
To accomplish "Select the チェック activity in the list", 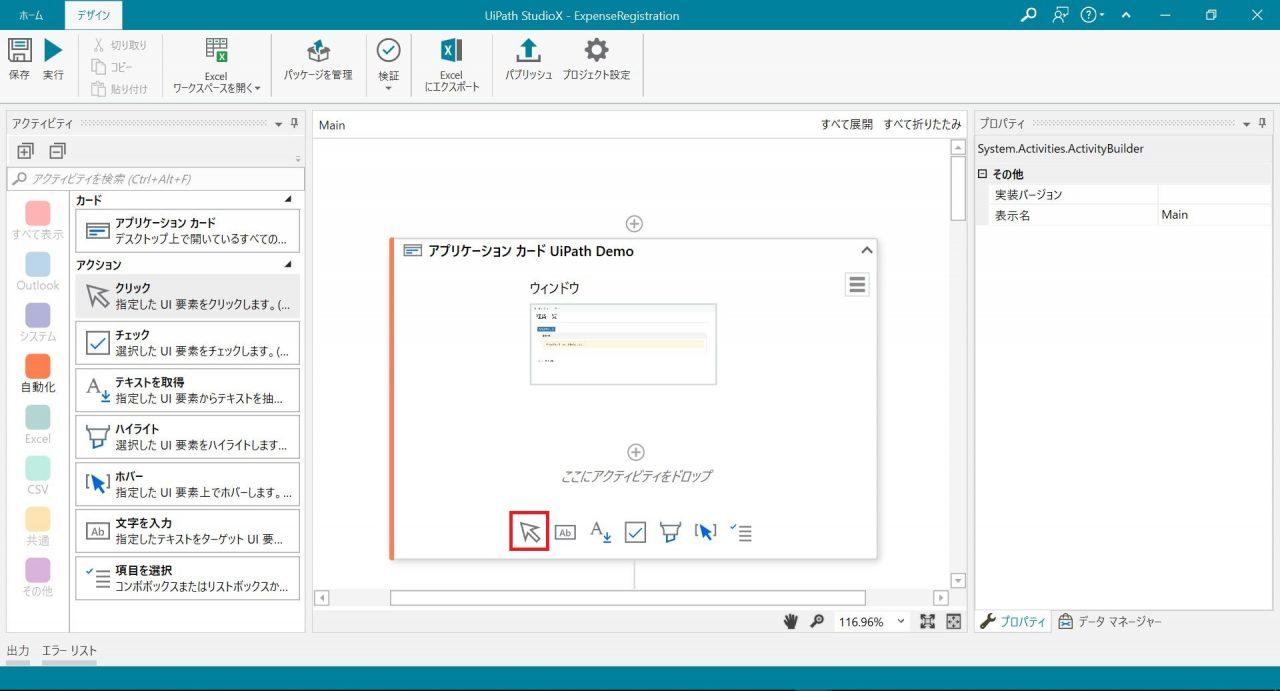I will (x=187, y=343).
